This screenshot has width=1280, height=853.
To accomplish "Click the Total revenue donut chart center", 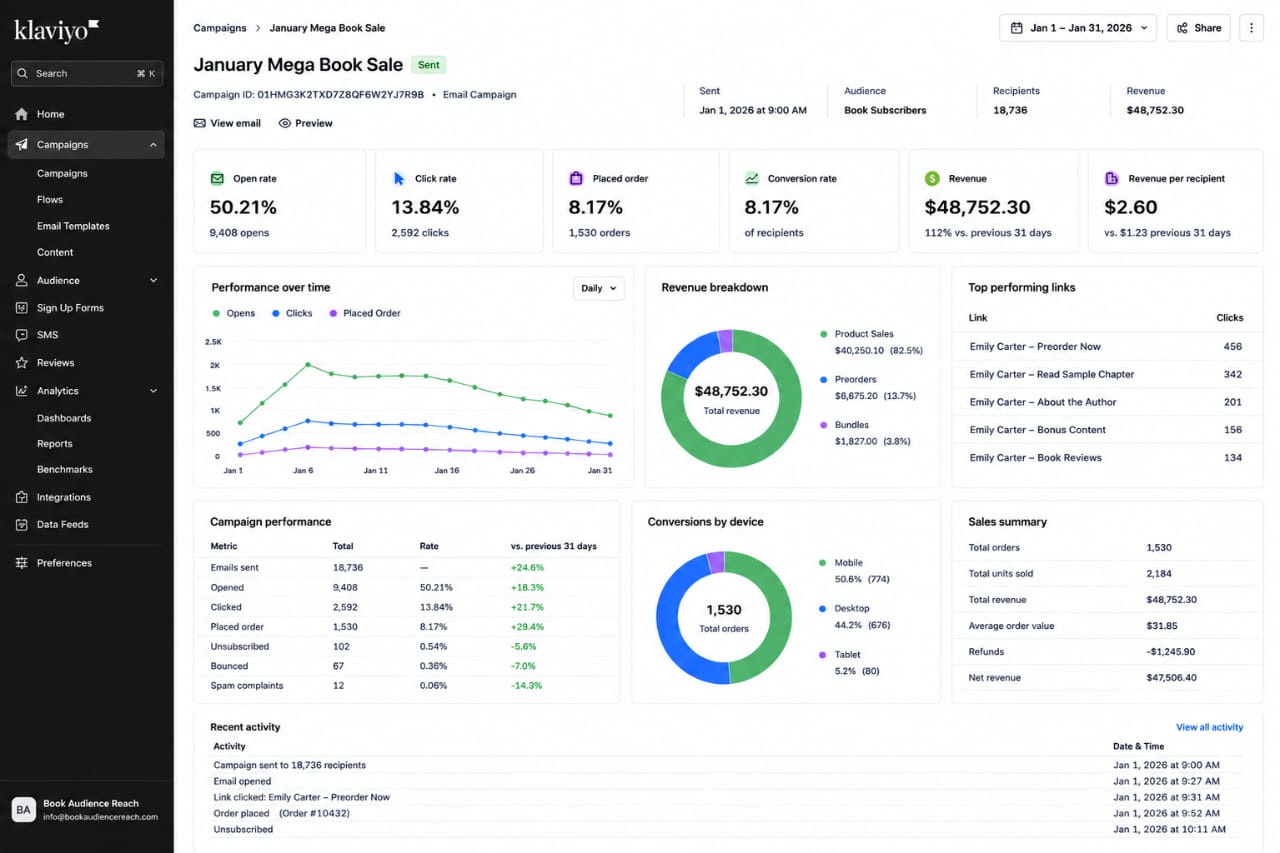I will pyautogui.click(x=731, y=398).
